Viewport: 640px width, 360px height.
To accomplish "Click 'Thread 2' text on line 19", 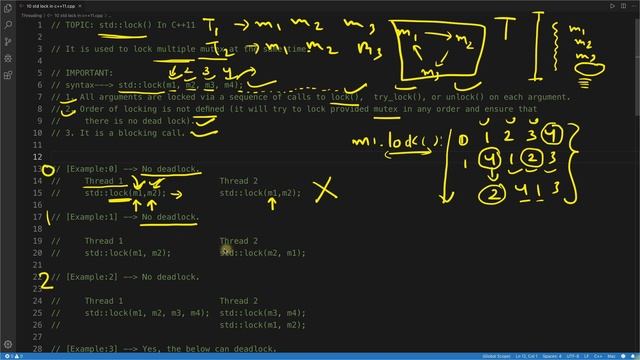I will click(x=239, y=241).
